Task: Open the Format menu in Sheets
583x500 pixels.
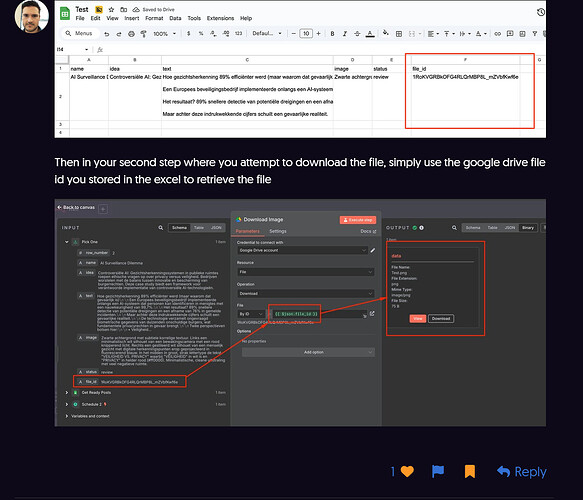Action: [154, 18]
